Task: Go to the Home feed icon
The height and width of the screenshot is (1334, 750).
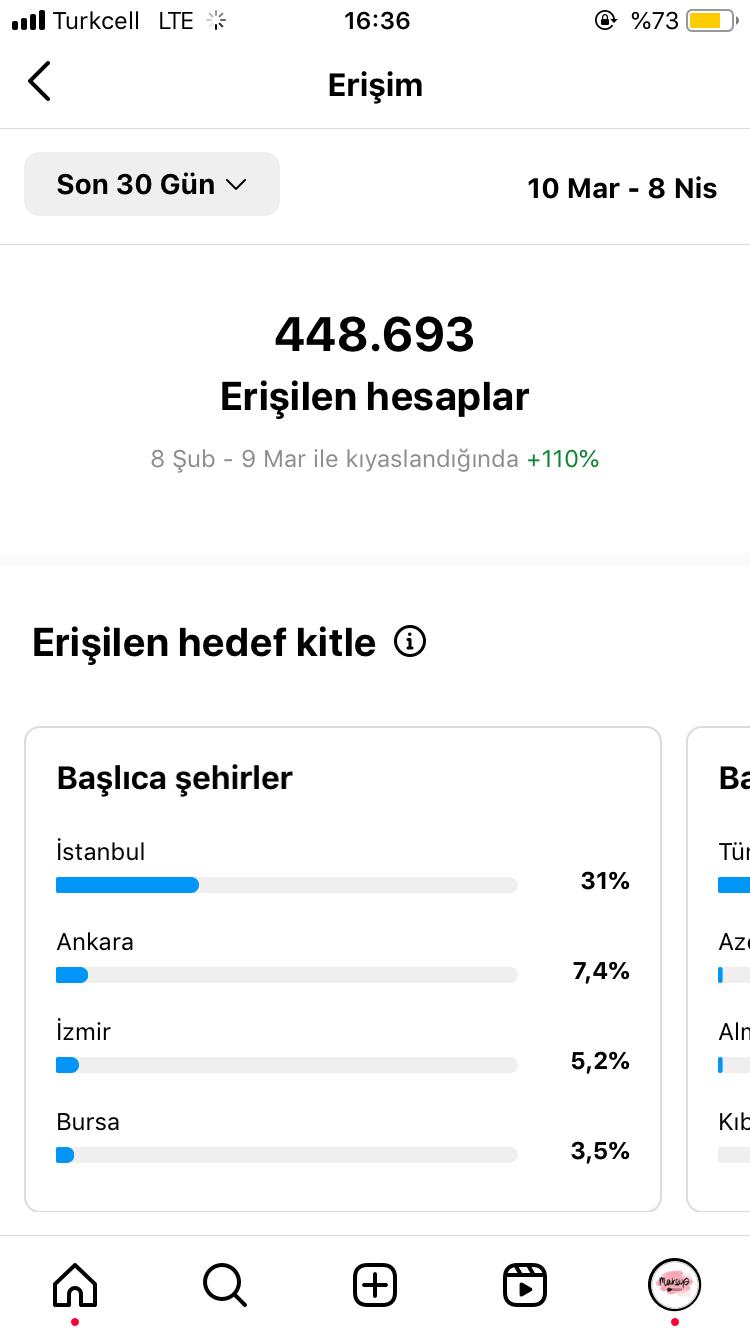Action: 75,1284
